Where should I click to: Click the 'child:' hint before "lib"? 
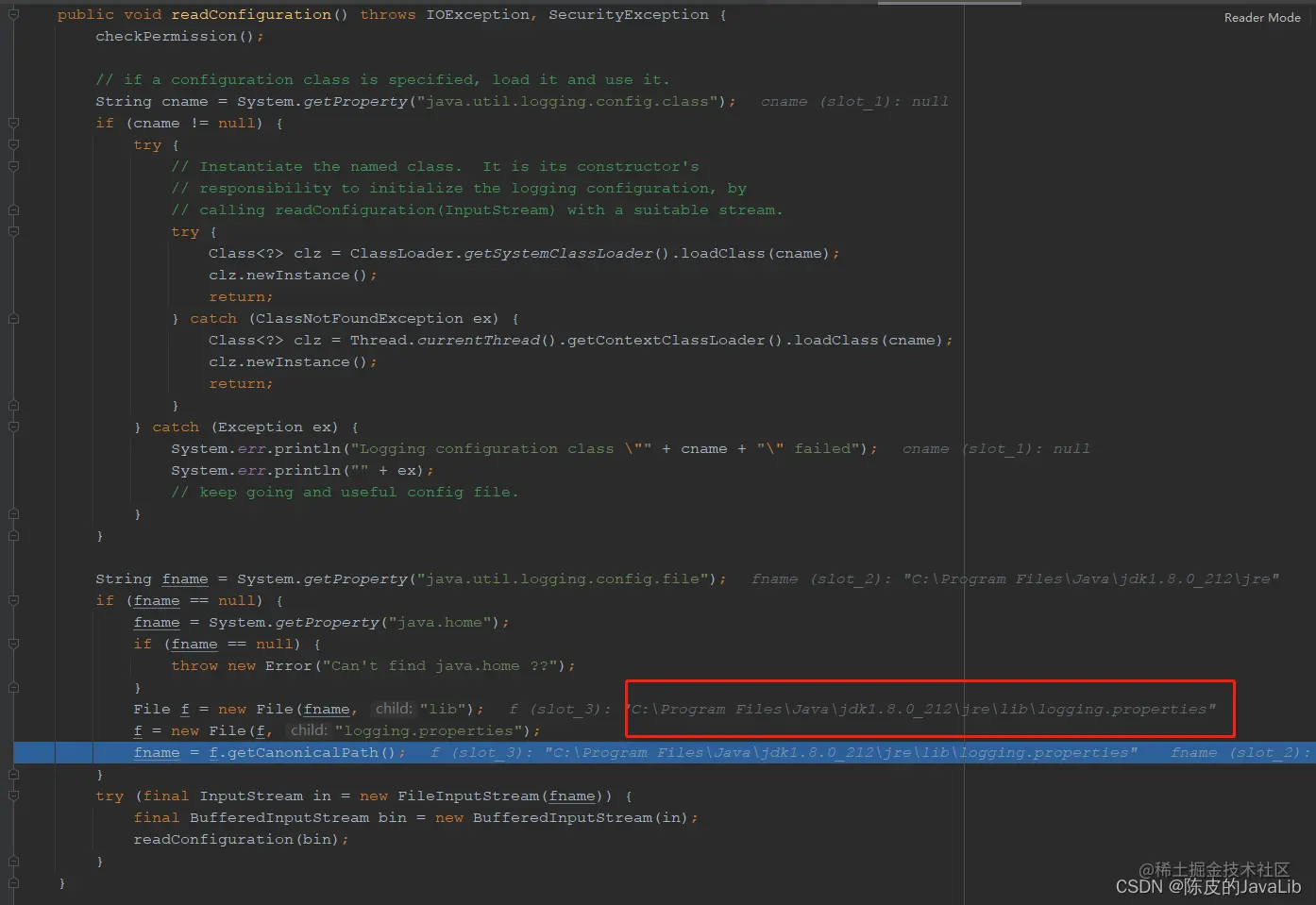(x=394, y=709)
